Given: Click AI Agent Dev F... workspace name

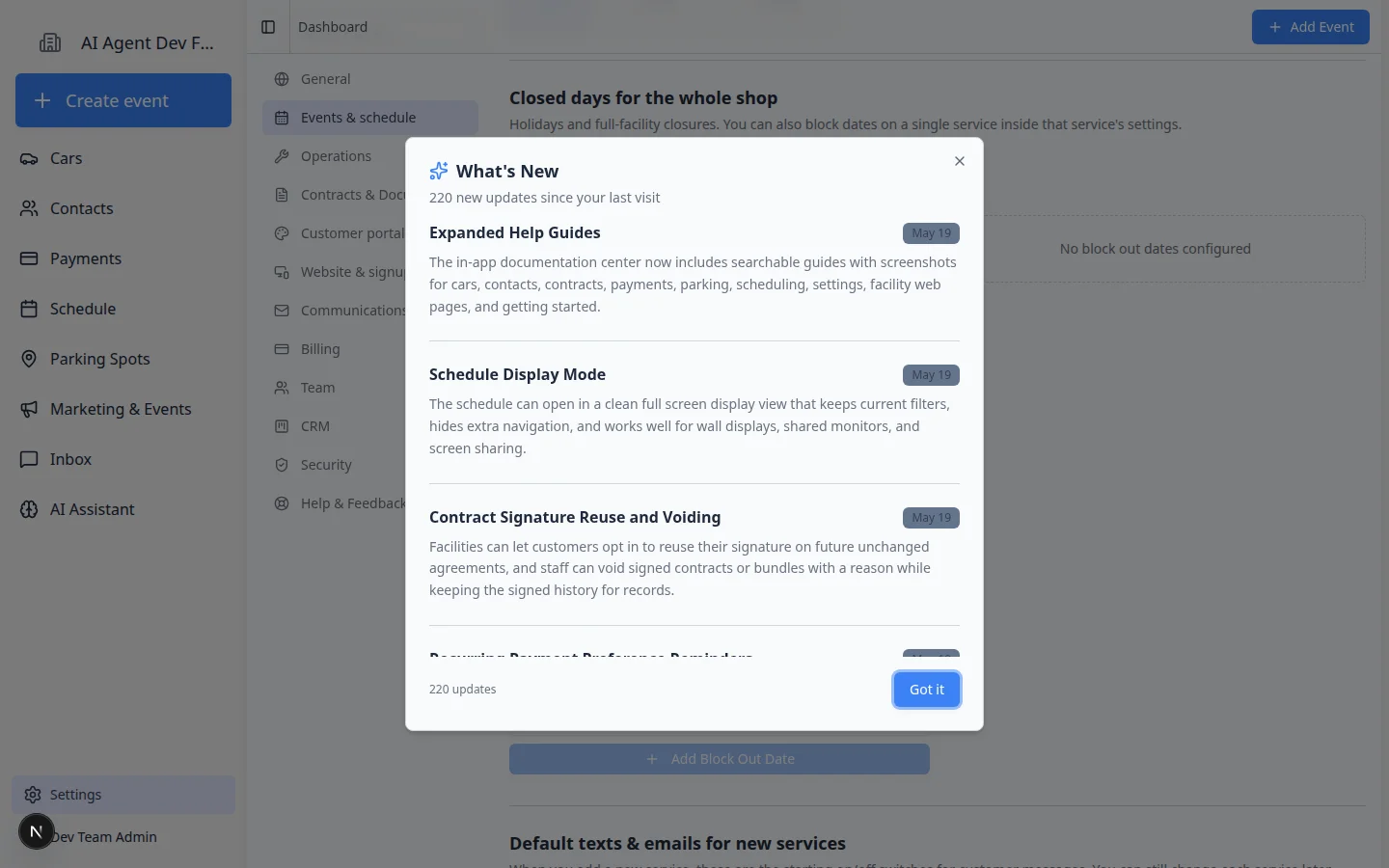Looking at the screenshot, I should coord(148,42).
